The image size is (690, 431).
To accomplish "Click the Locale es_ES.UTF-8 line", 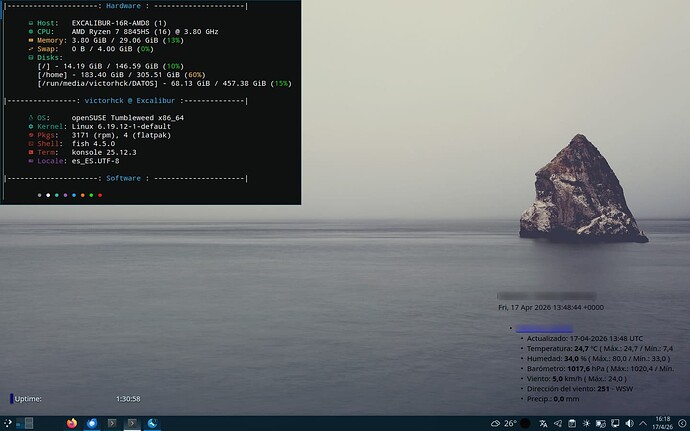I will (73, 161).
